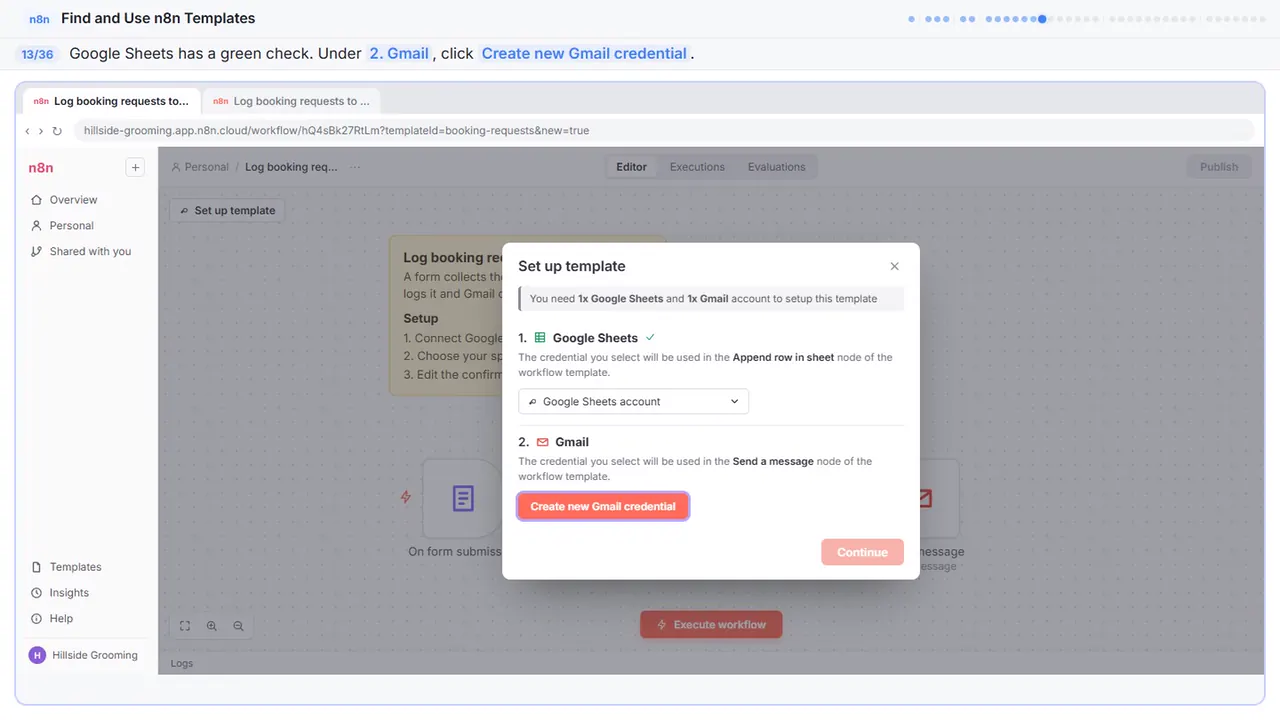Image resolution: width=1280 pixels, height=720 pixels.
Task: Open the Logs panel at the bottom
Action: click(182, 663)
